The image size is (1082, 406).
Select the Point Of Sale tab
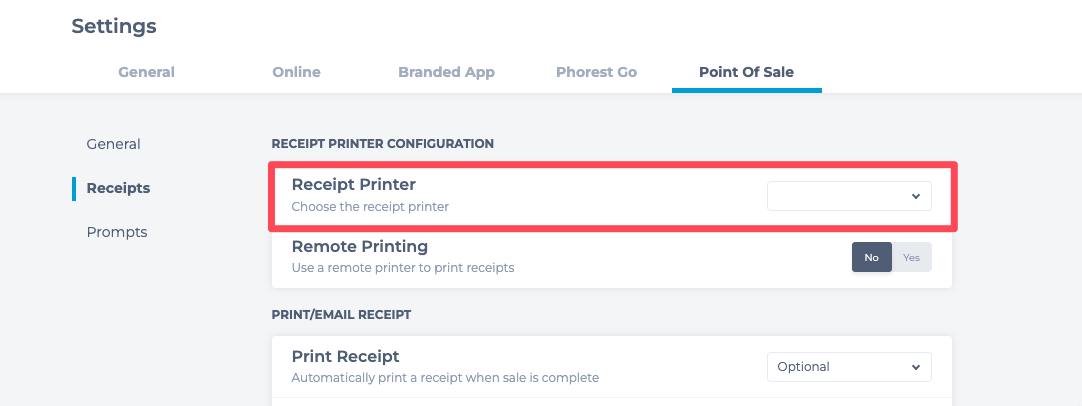click(747, 72)
